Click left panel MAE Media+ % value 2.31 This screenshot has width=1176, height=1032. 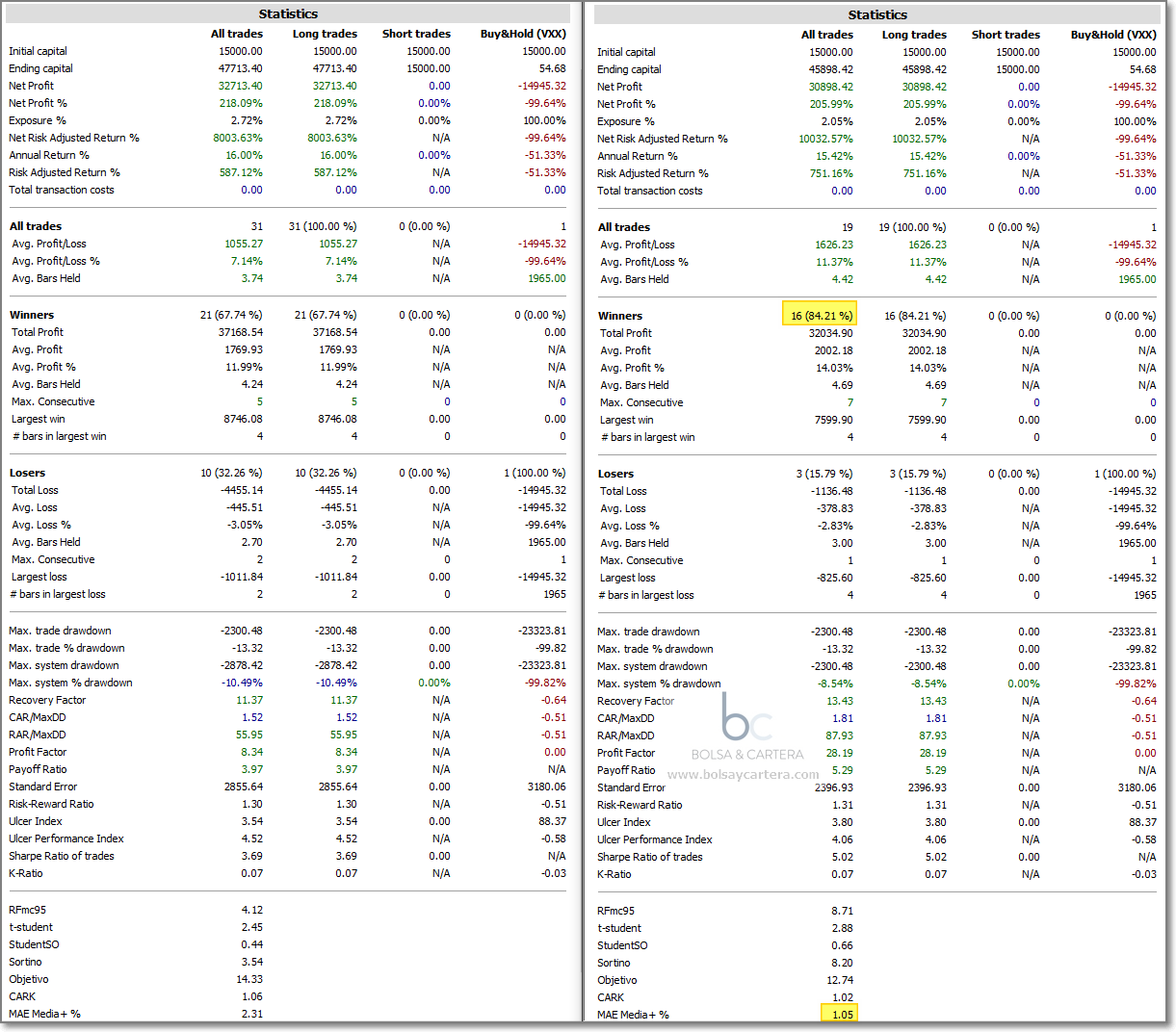tap(252, 1014)
